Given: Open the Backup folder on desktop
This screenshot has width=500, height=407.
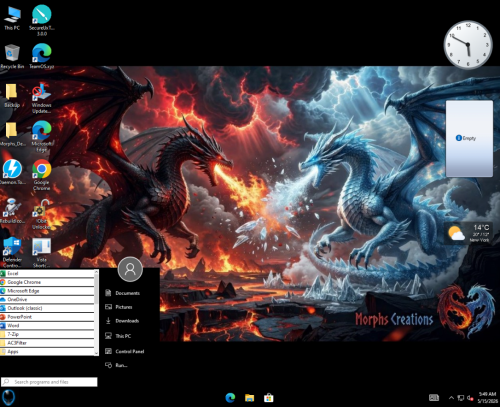Looking at the screenshot, I should 12,95.
